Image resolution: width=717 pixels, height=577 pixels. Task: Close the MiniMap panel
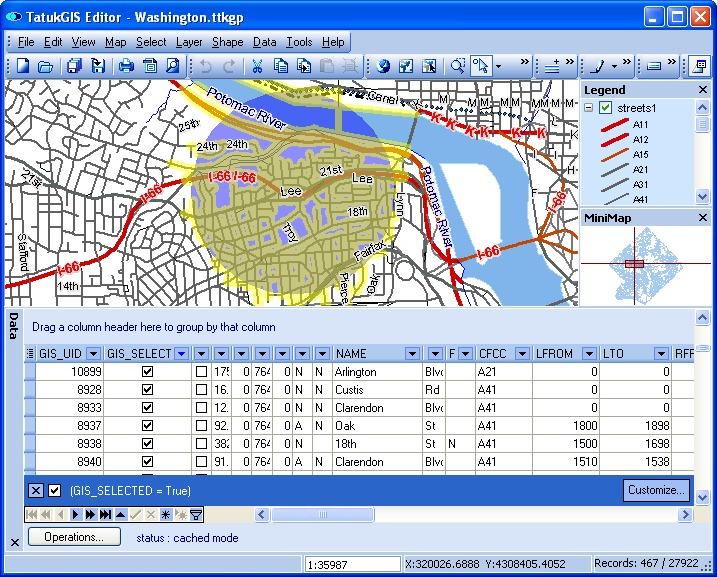click(703, 218)
